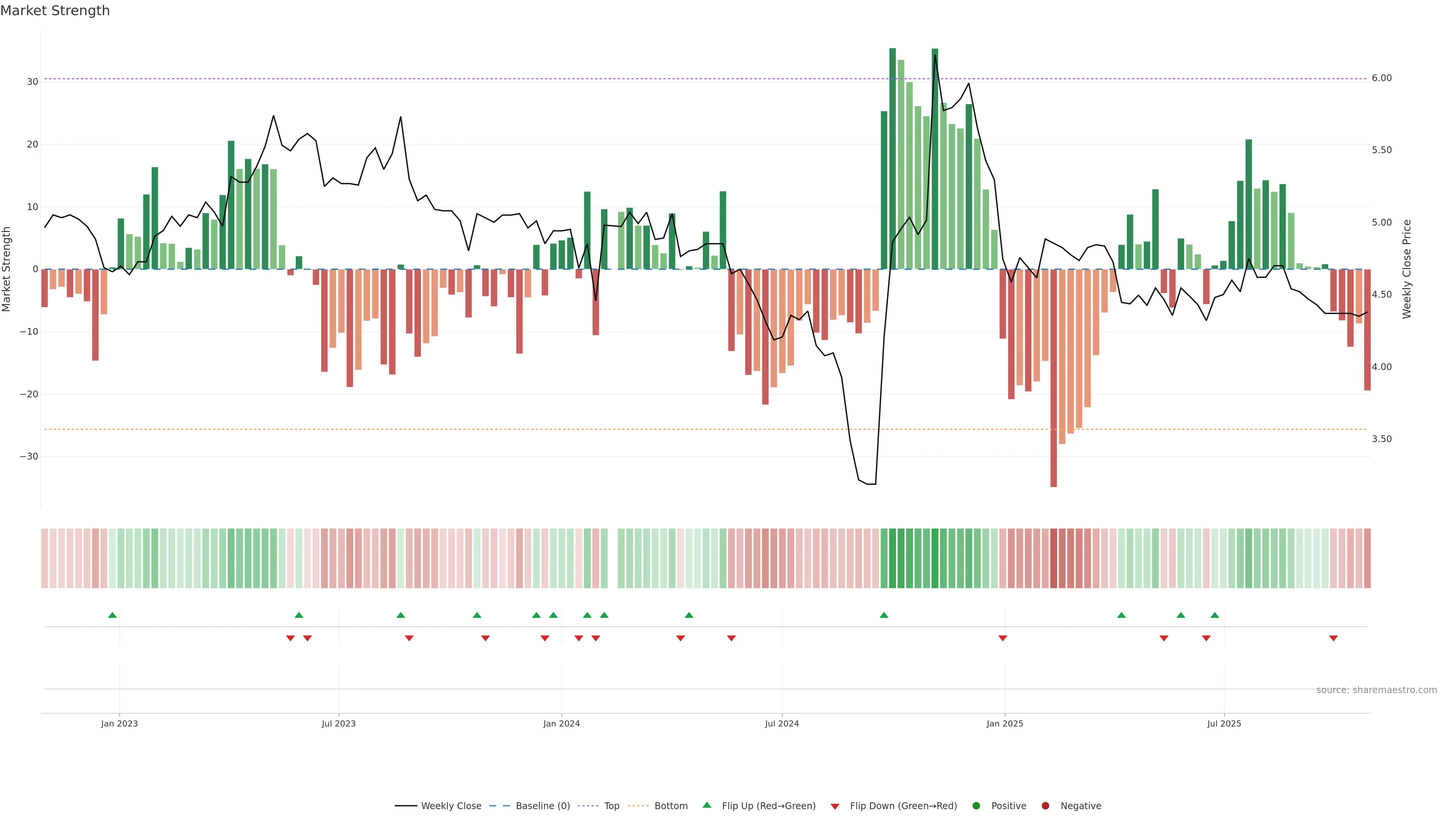
Task: Click the Negative red circle legend icon
Action: [x=1045, y=806]
